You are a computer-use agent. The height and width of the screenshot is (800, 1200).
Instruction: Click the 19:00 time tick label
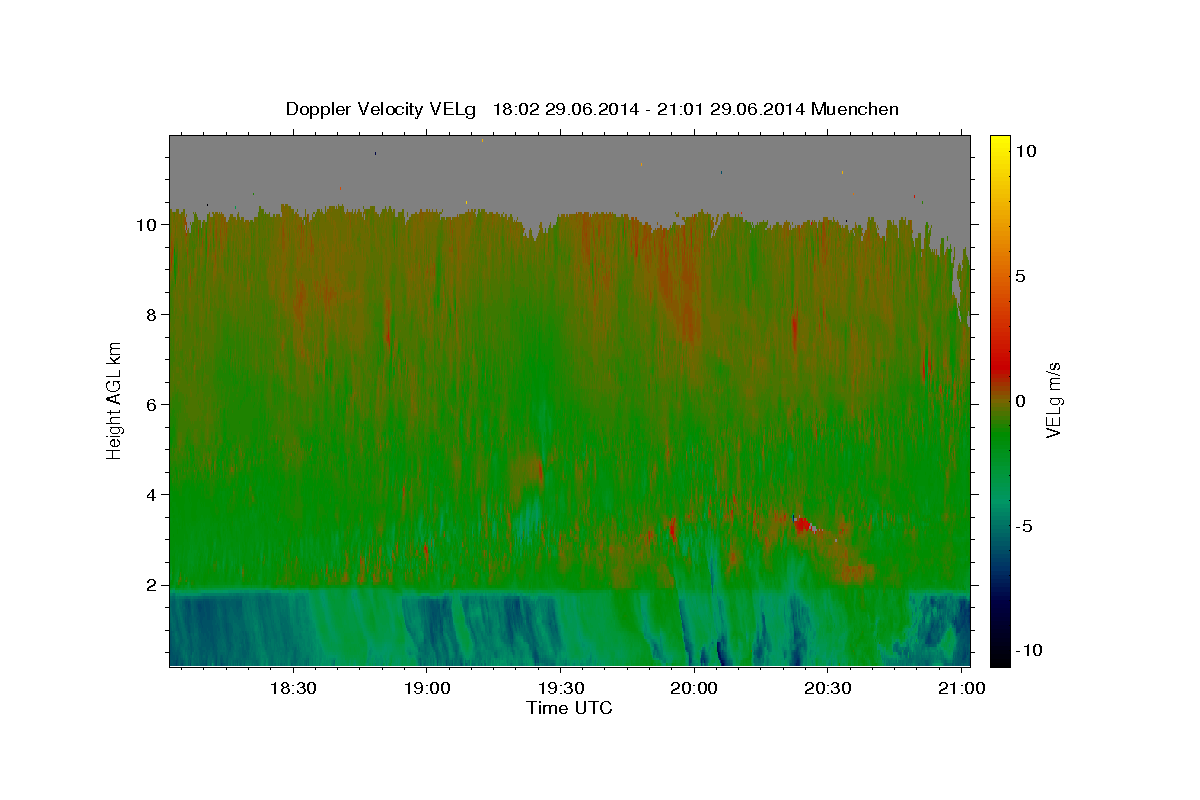pos(426,689)
